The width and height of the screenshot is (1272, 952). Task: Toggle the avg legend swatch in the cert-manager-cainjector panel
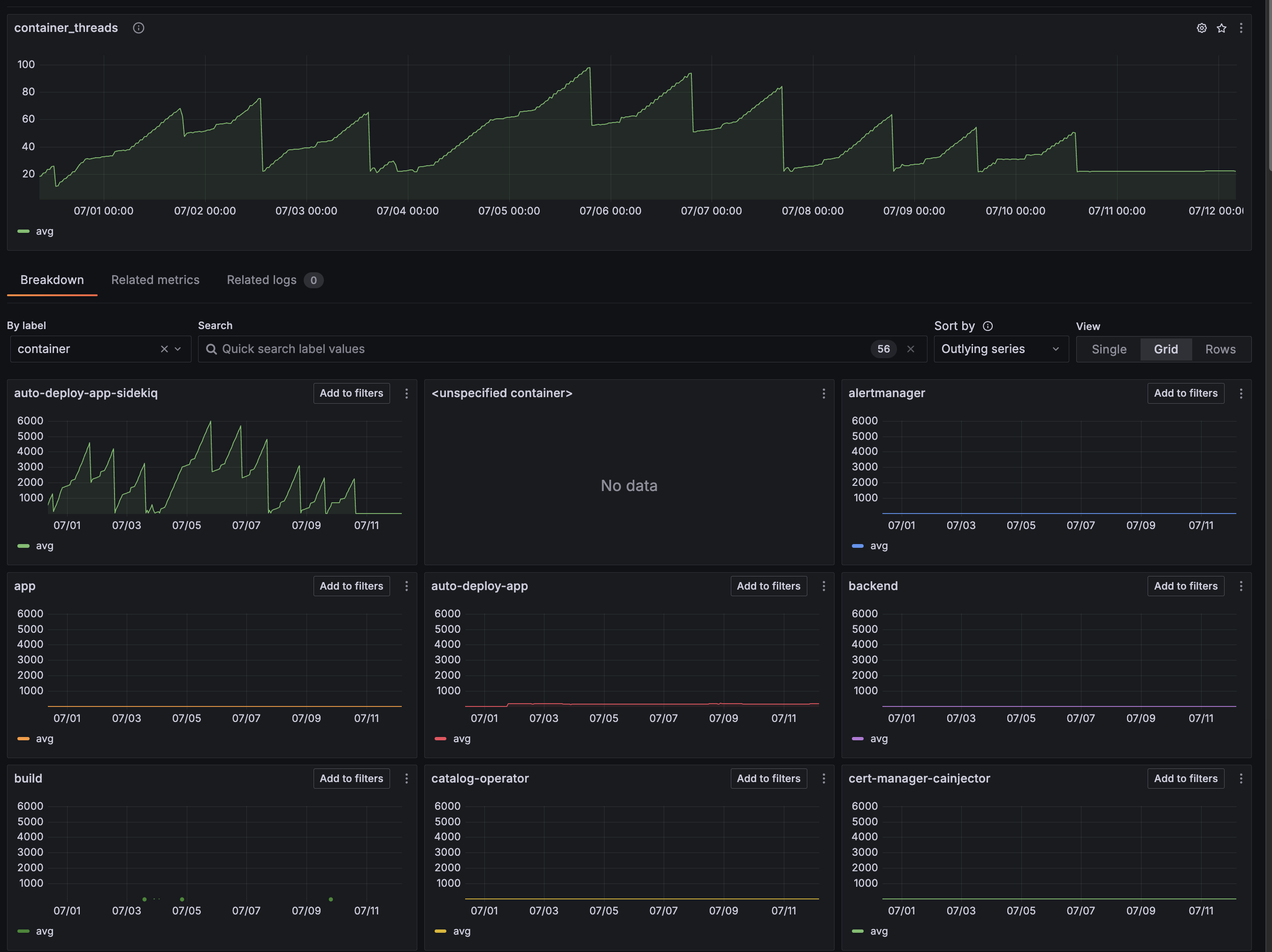click(858, 931)
